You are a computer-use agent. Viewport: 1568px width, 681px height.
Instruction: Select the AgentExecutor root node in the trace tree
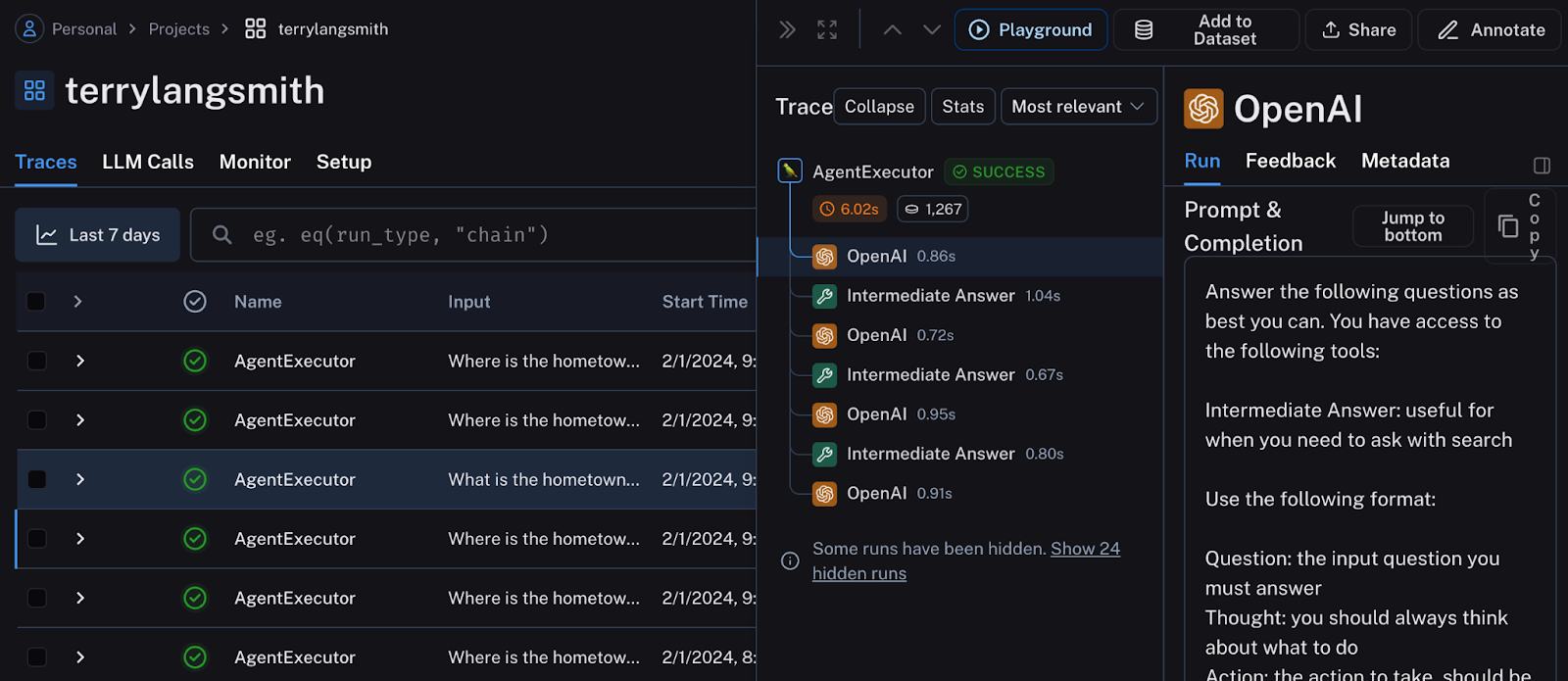click(873, 171)
